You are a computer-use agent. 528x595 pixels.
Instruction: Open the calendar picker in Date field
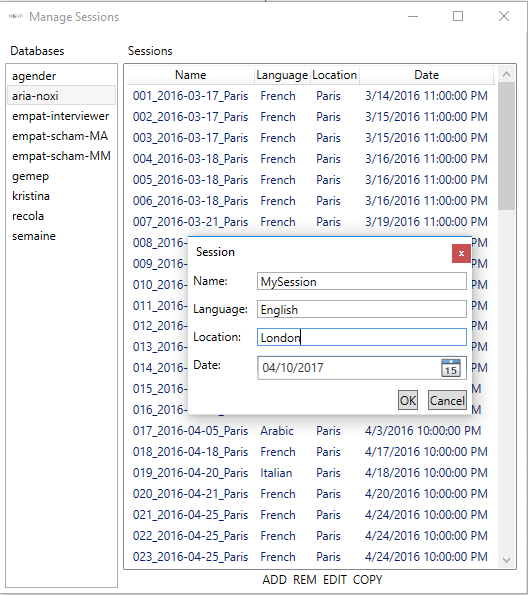(x=451, y=368)
